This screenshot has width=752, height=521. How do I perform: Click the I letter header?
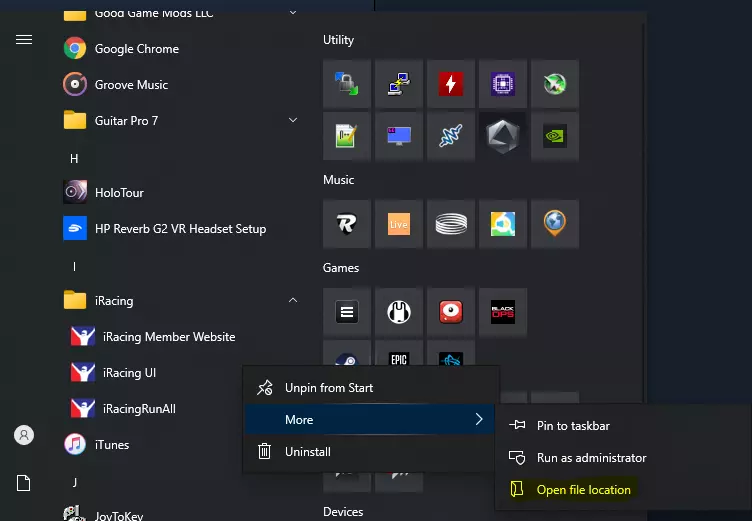tap(74, 267)
